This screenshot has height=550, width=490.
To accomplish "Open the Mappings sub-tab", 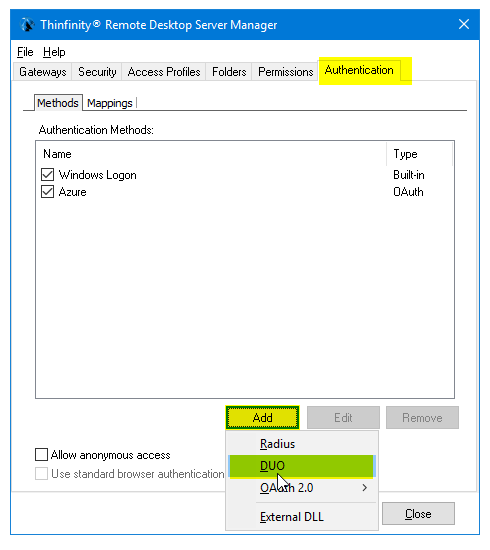I will coord(110,103).
